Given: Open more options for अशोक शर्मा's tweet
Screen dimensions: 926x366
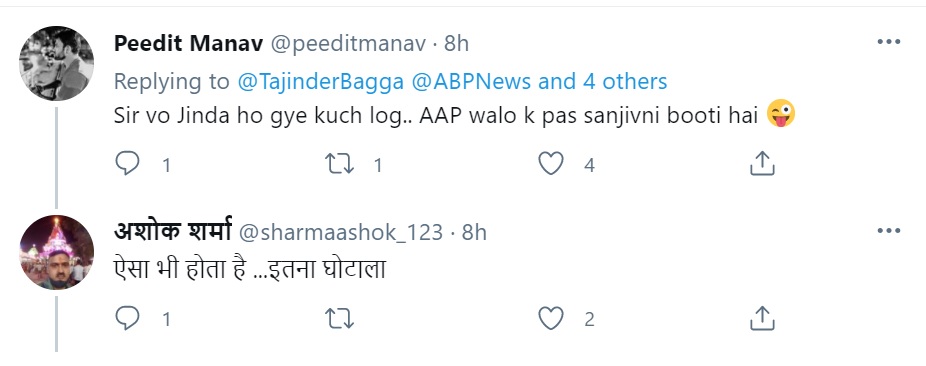Looking at the screenshot, I should coord(888,231).
